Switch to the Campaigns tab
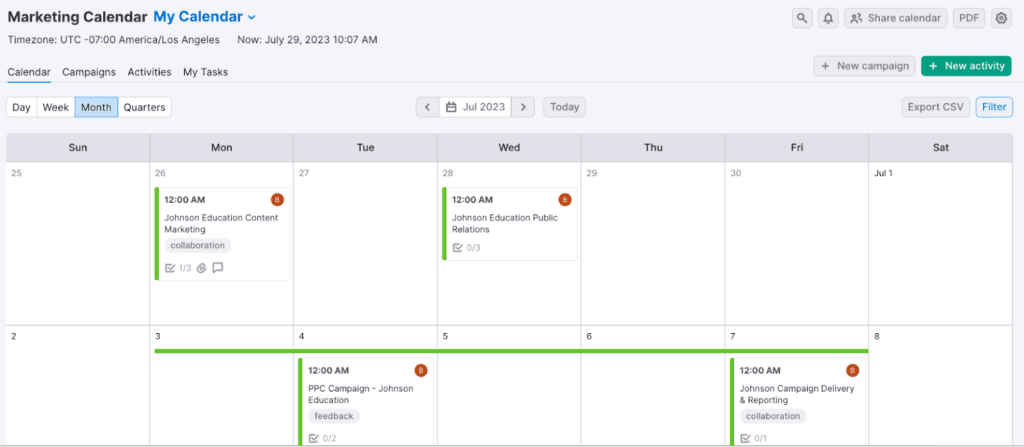 89,72
